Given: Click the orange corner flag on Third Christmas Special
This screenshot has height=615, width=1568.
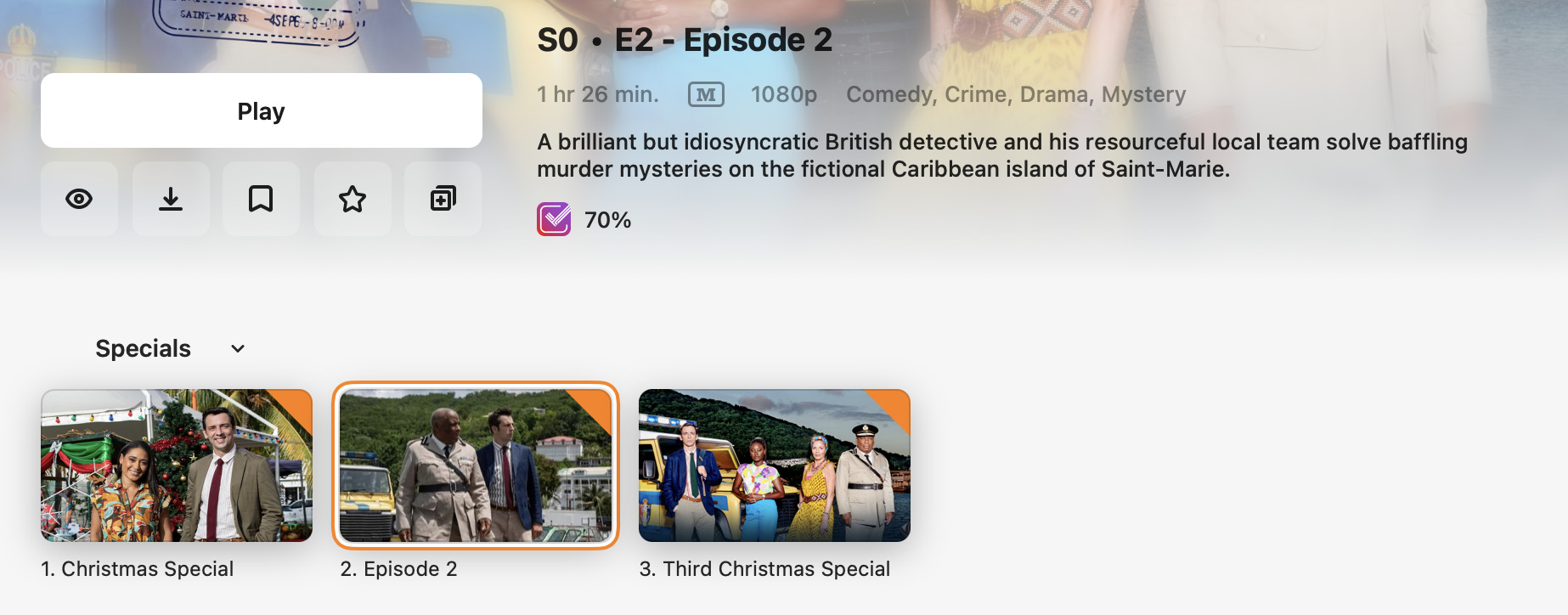Looking at the screenshot, I should pos(894,404).
